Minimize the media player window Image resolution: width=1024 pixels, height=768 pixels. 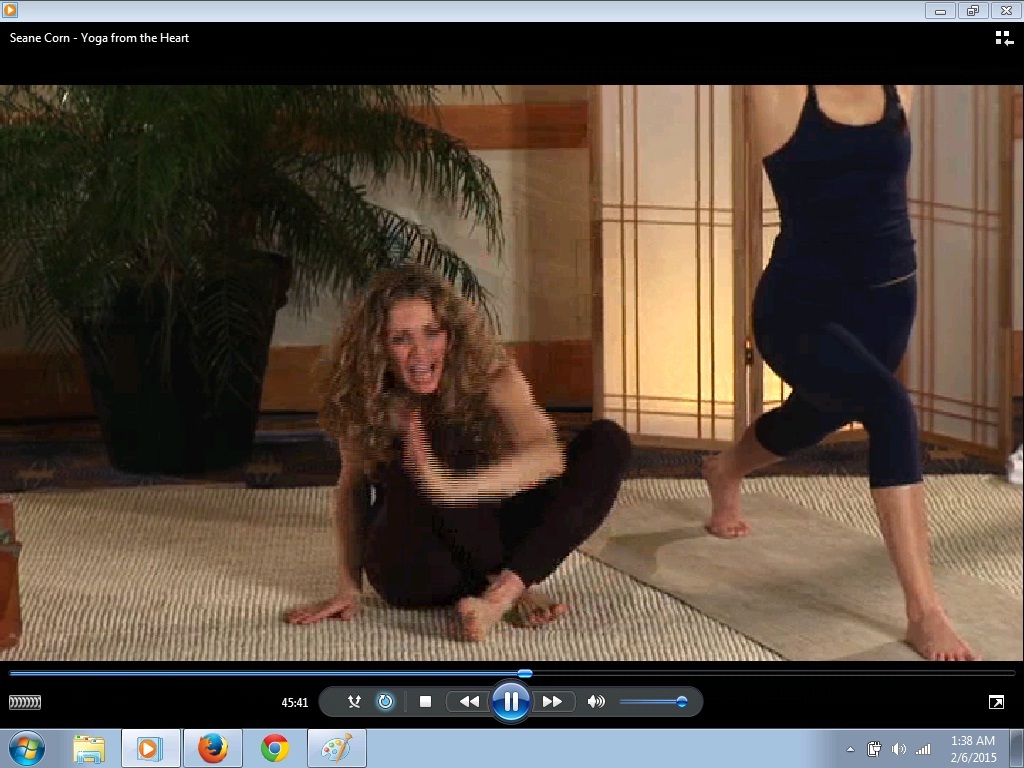coord(940,10)
